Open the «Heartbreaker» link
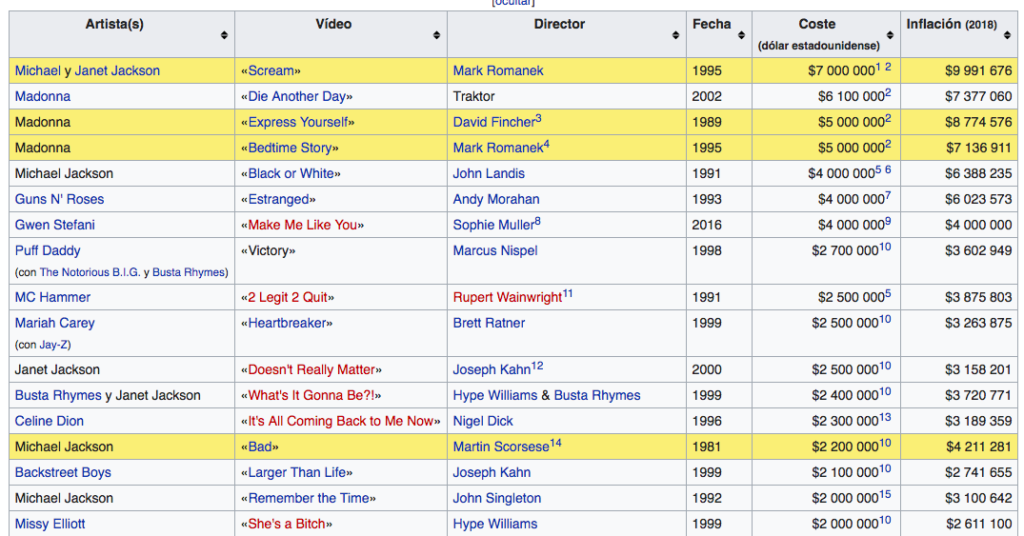The width and height of the screenshot is (1024, 536). (287, 323)
